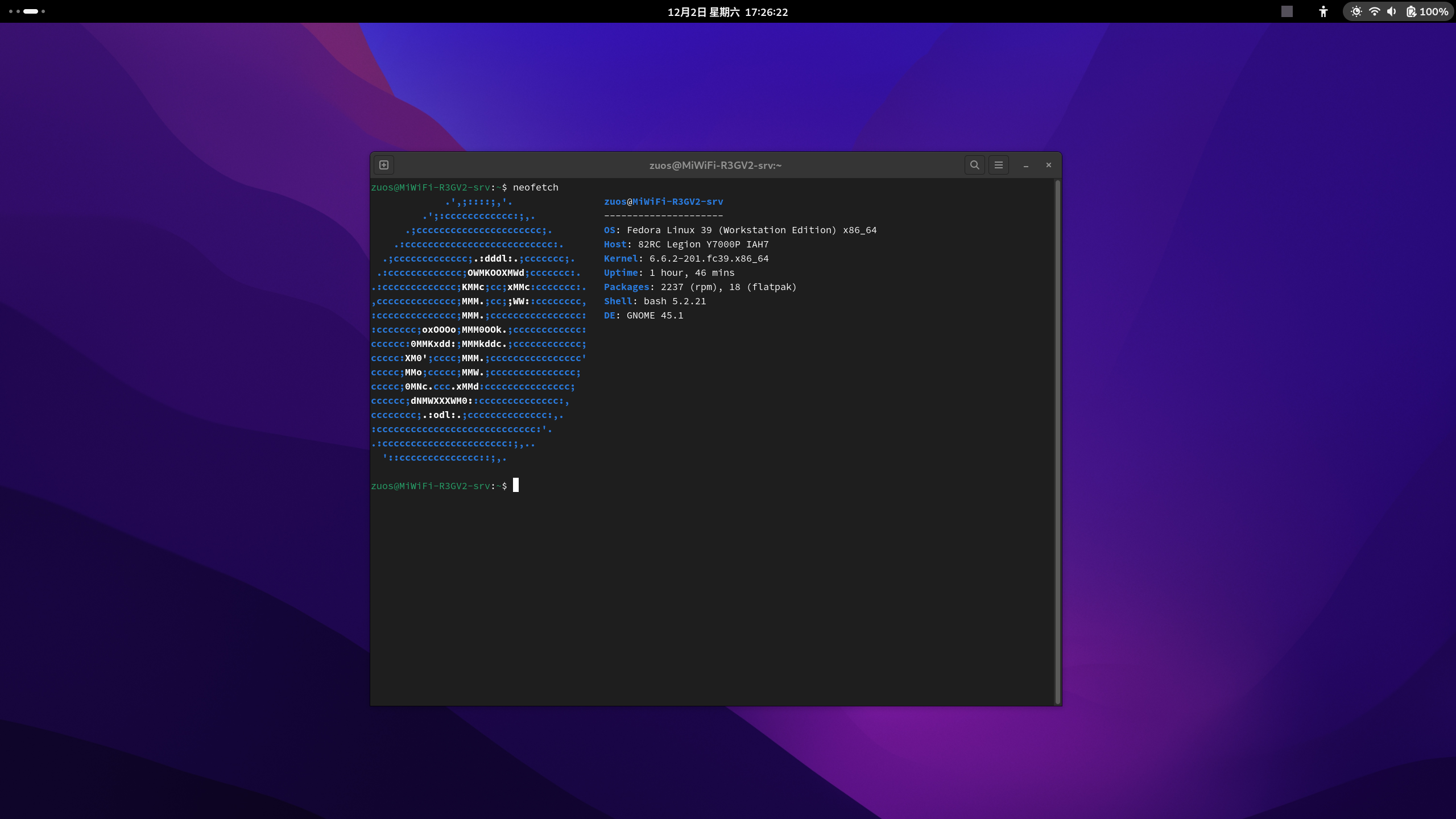Open the accessibility menu
1456x819 pixels.
(1323, 11)
